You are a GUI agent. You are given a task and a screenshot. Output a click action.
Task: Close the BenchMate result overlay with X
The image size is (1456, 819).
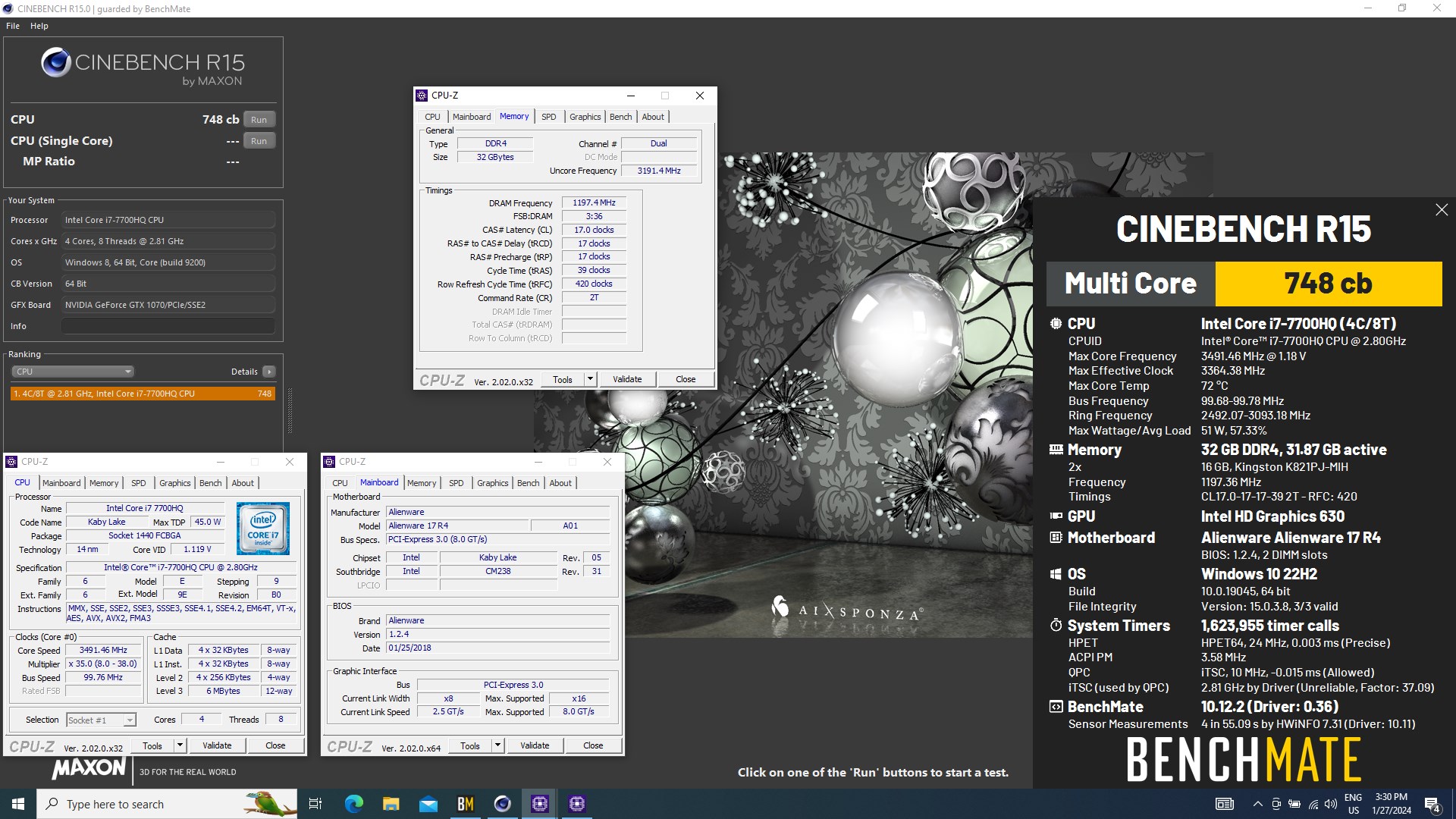(1441, 210)
